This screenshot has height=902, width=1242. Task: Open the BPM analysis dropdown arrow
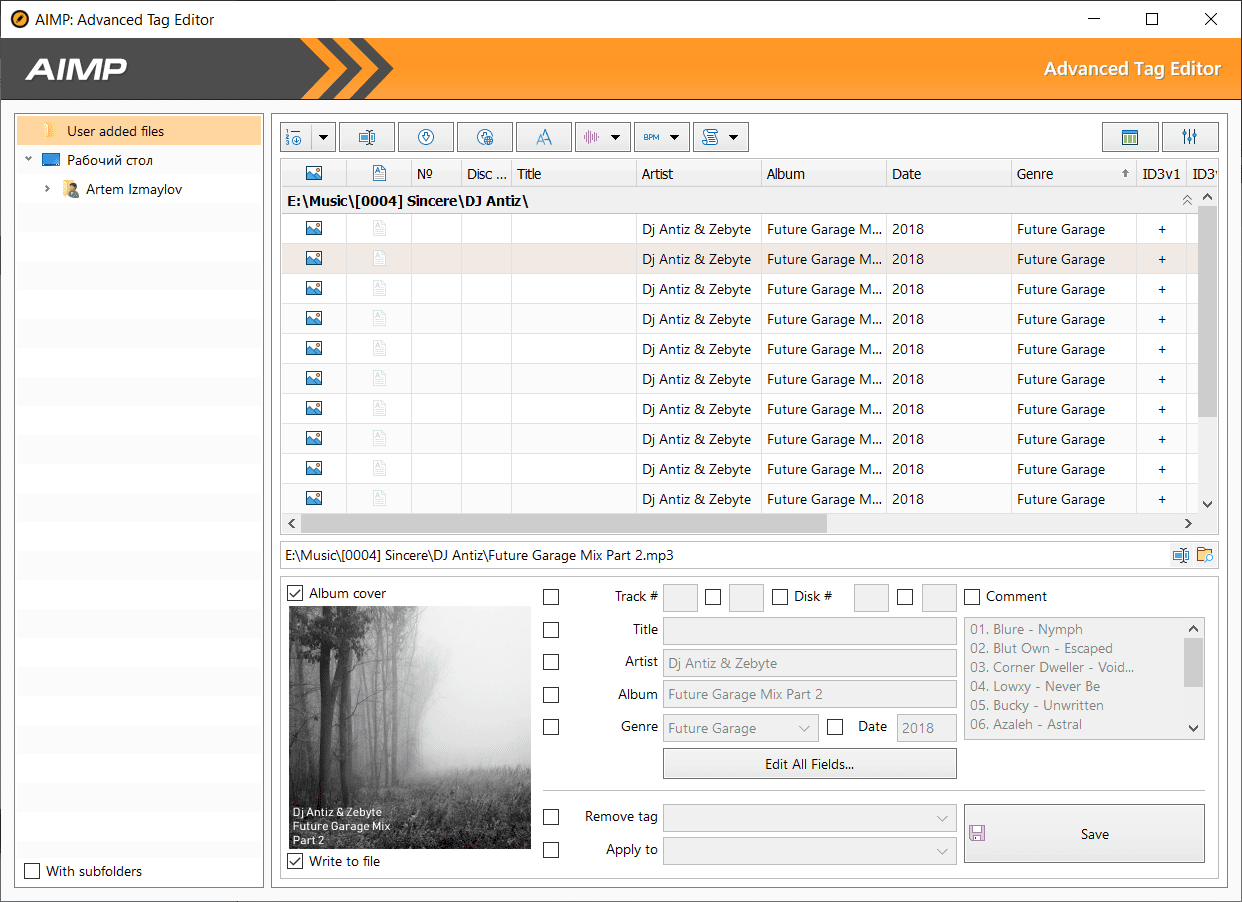click(x=676, y=137)
